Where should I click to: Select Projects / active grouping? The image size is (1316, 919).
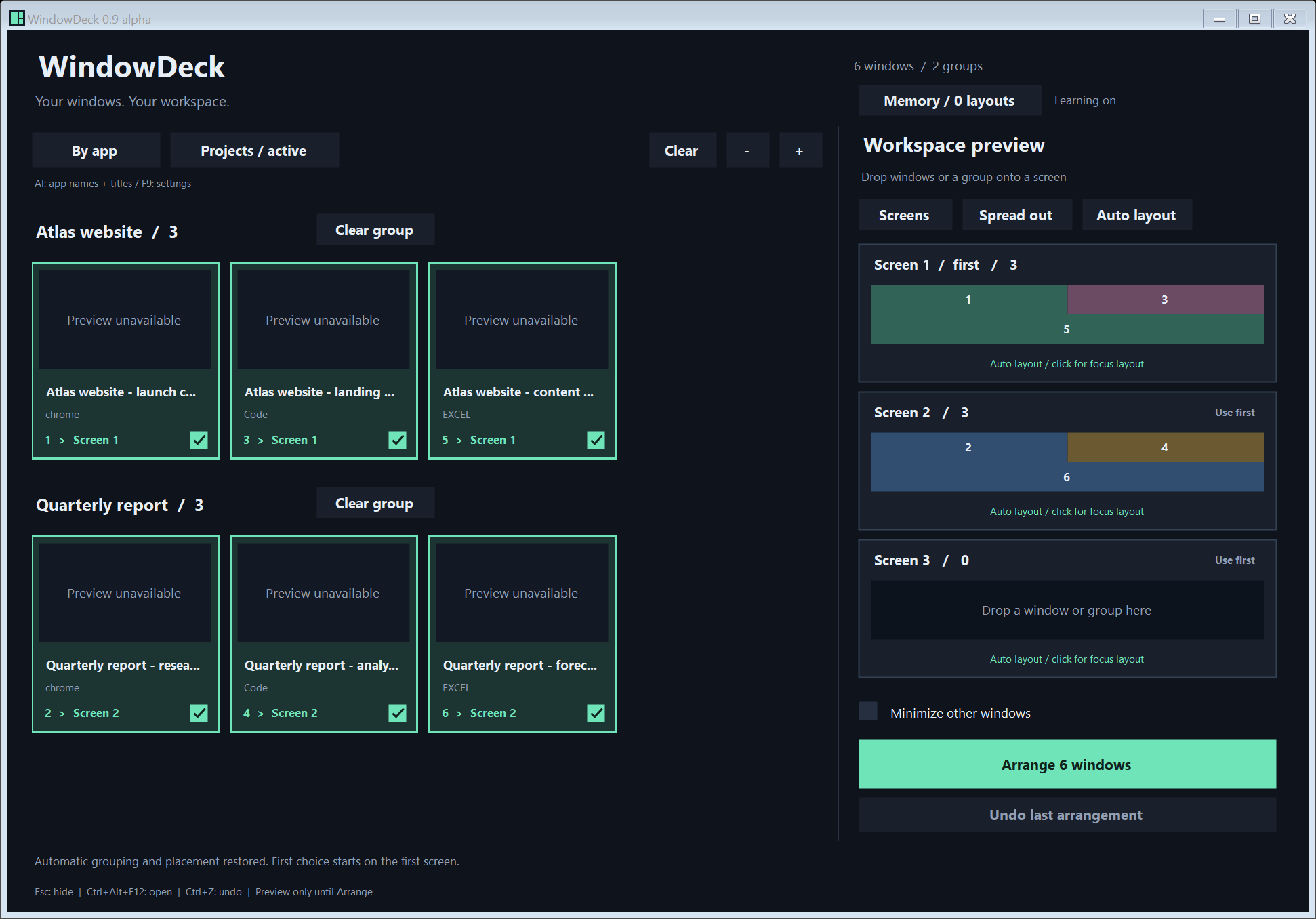coord(254,150)
